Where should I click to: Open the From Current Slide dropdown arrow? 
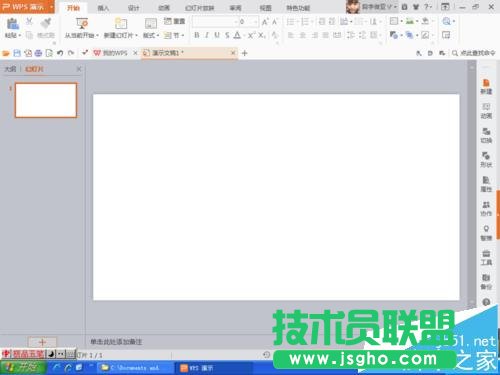point(97,35)
